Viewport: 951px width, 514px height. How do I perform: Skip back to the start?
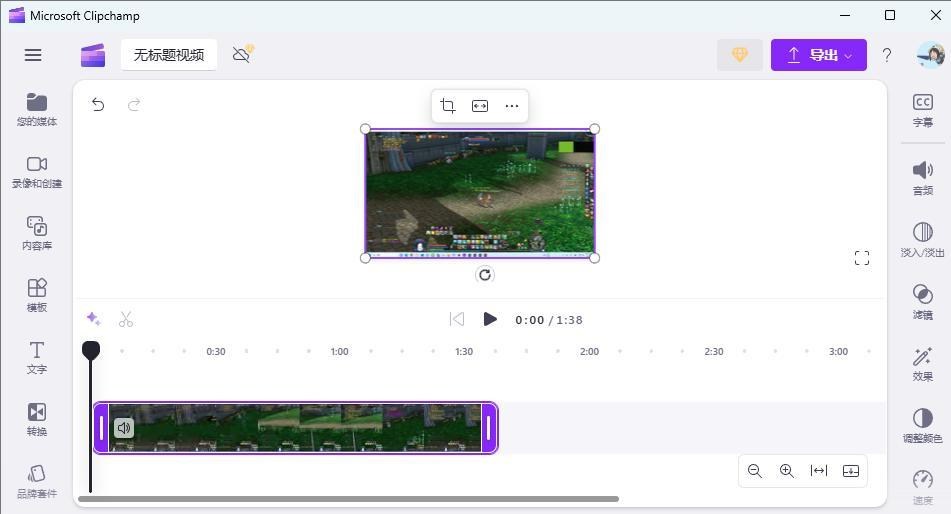tap(457, 319)
